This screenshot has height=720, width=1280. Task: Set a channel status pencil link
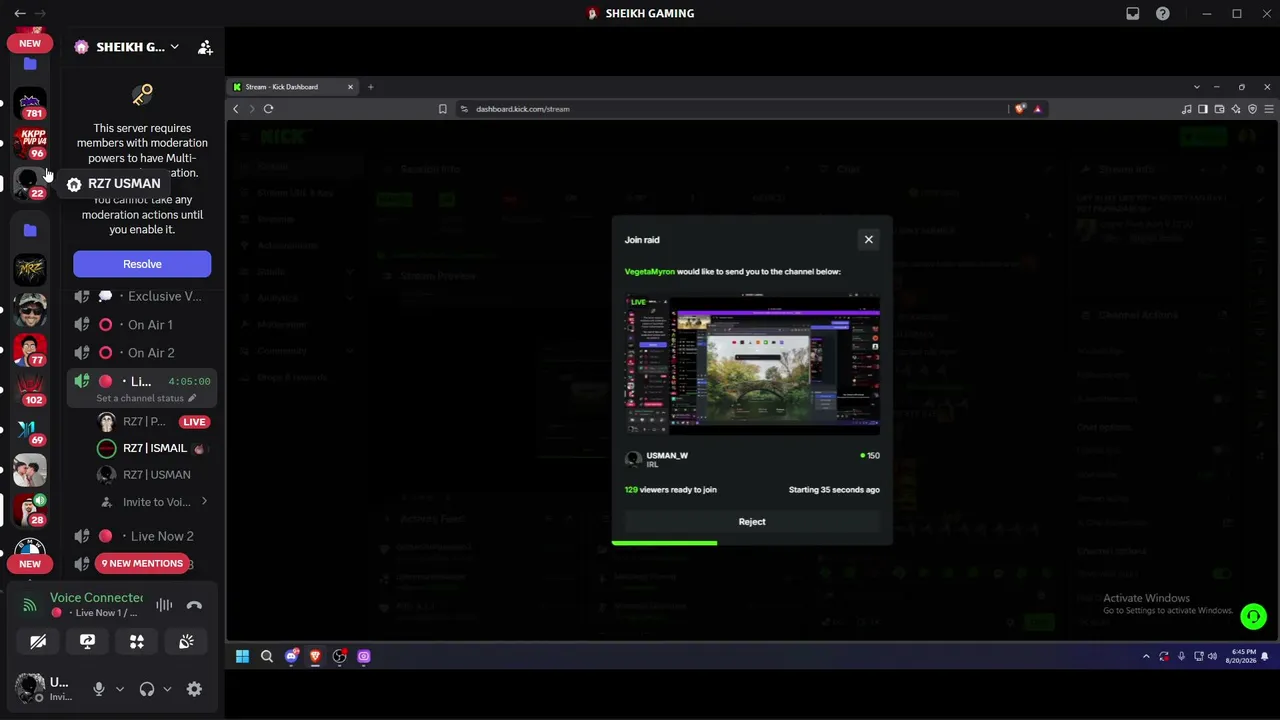click(x=146, y=398)
